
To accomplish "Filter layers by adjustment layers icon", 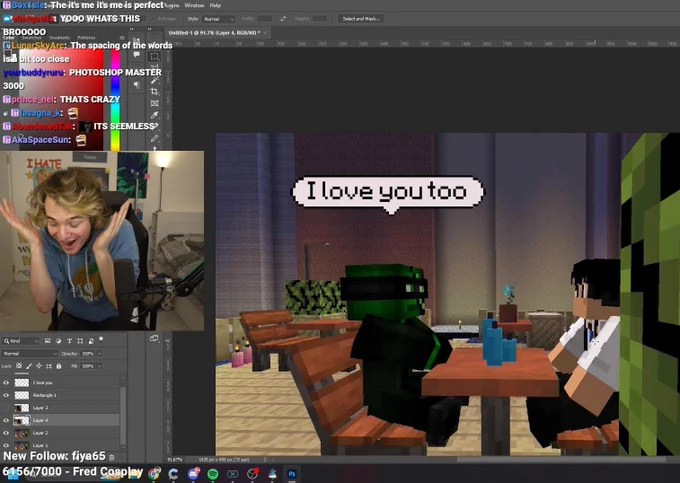I will pos(59,341).
